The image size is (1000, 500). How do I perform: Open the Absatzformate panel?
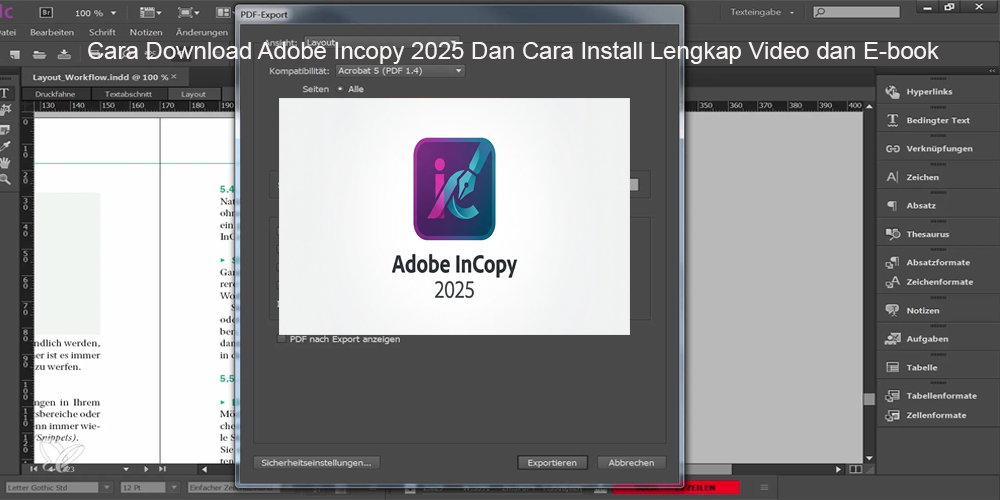[936, 262]
